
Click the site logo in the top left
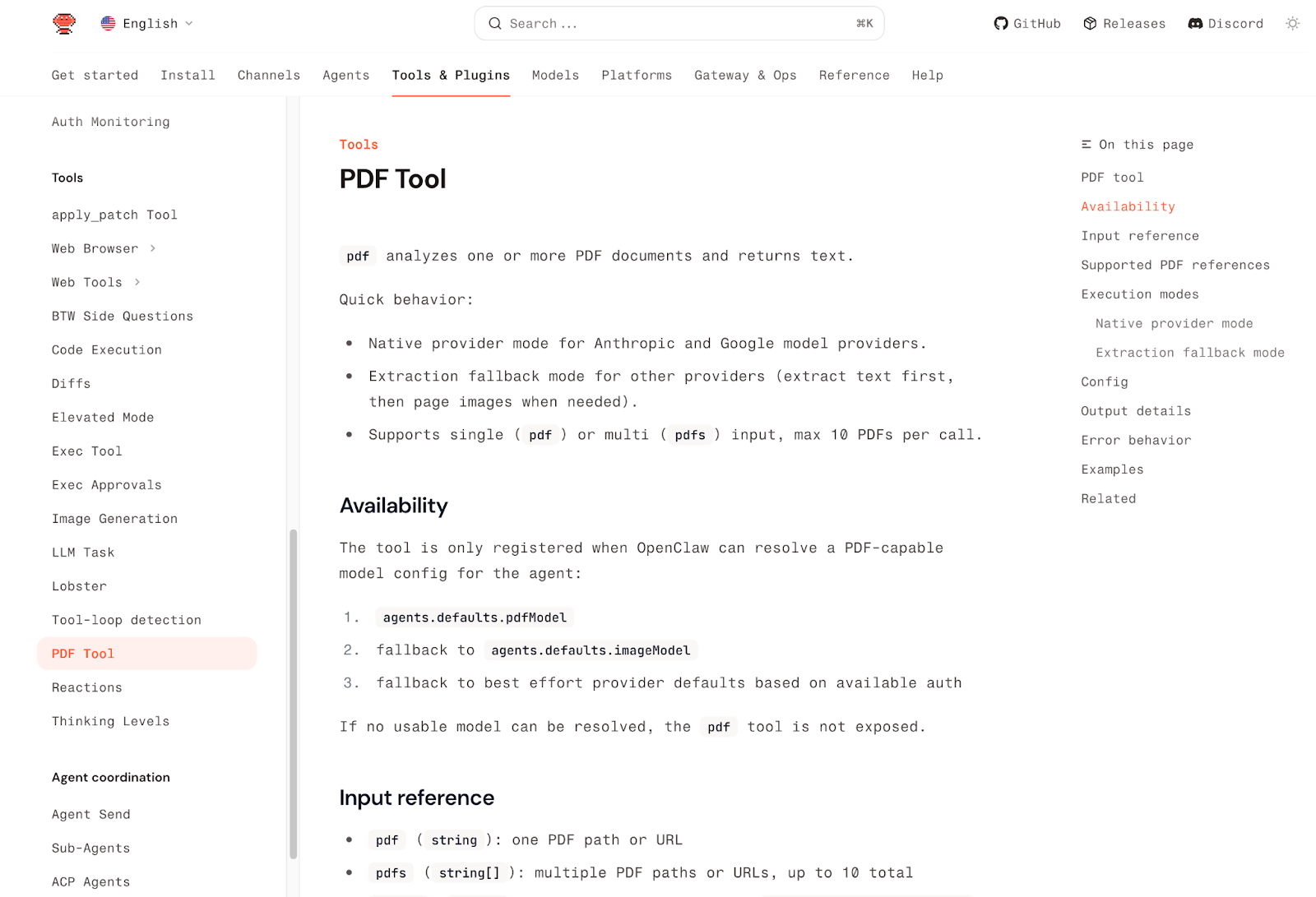tap(64, 23)
